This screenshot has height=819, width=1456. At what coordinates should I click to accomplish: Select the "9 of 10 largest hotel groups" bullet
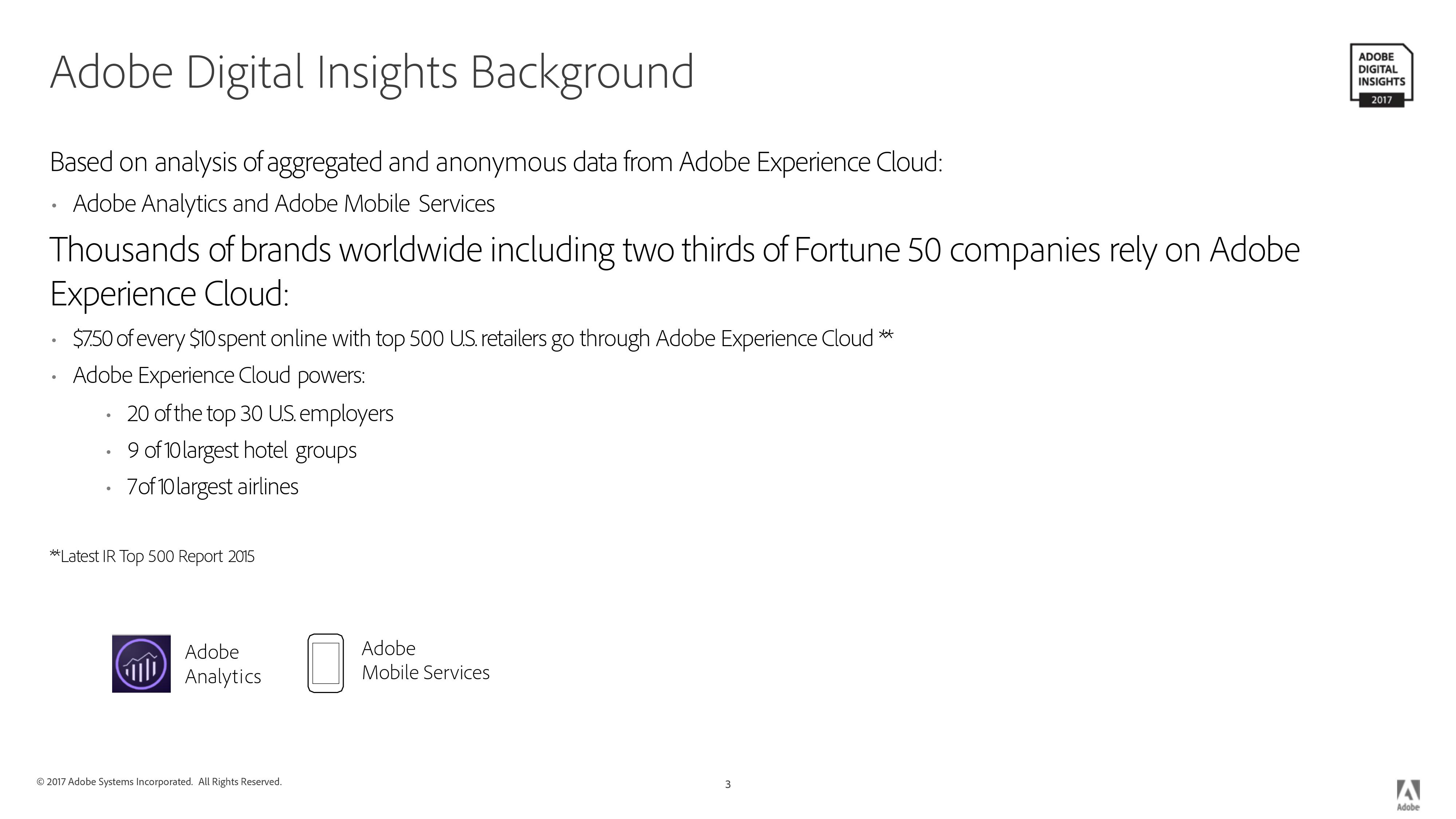pyautogui.click(x=242, y=451)
